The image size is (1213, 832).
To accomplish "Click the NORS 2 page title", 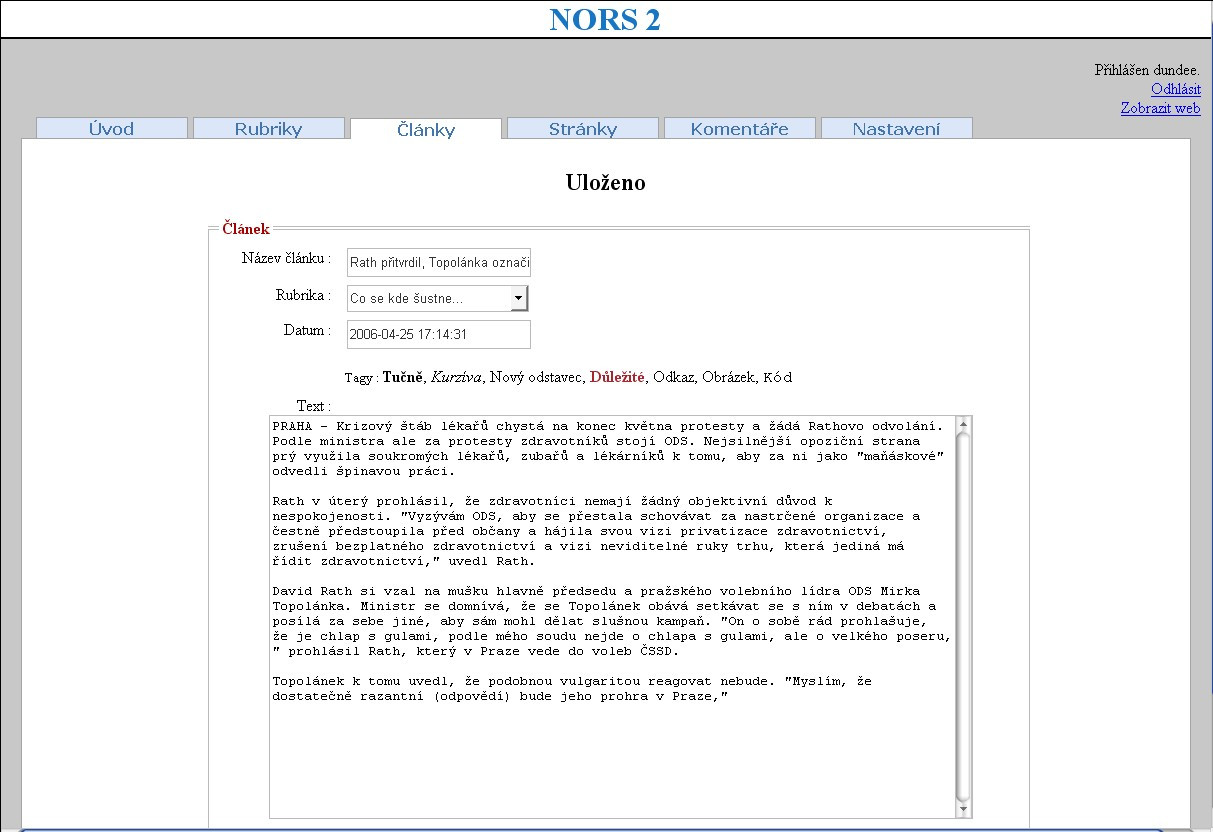I will [x=605, y=19].
